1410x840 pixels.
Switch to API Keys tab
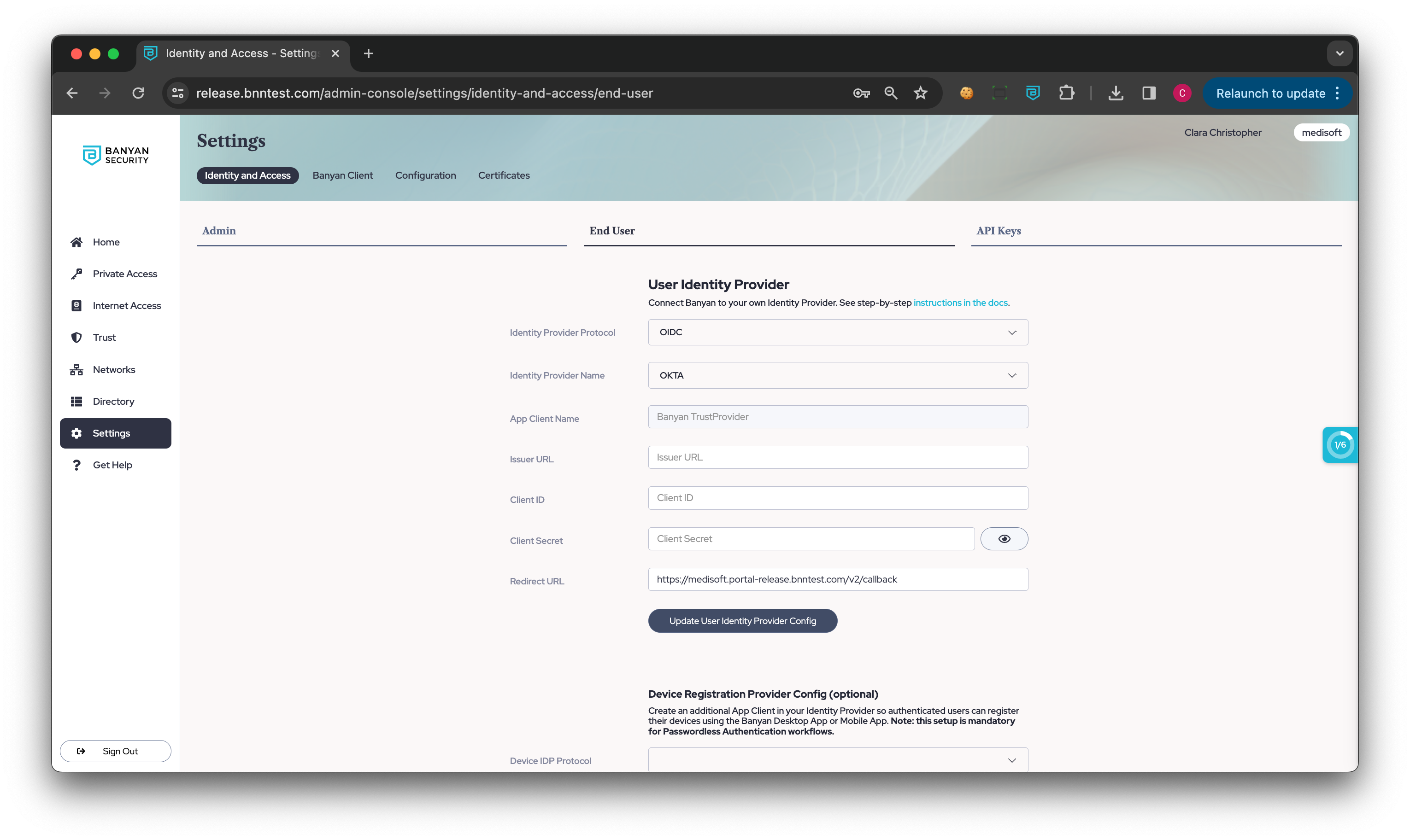tap(999, 231)
